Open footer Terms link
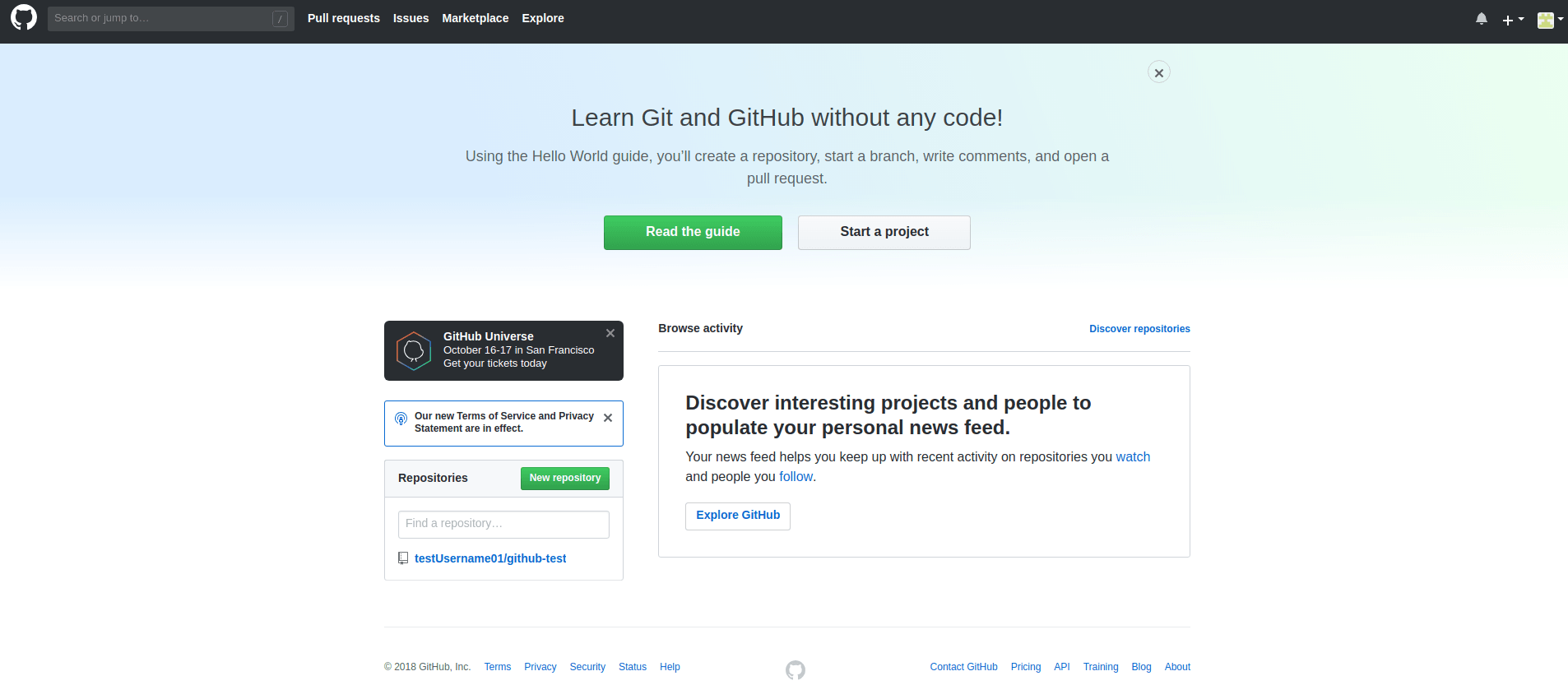The width and height of the screenshot is (1568, 699). click(x=498, y=667)
